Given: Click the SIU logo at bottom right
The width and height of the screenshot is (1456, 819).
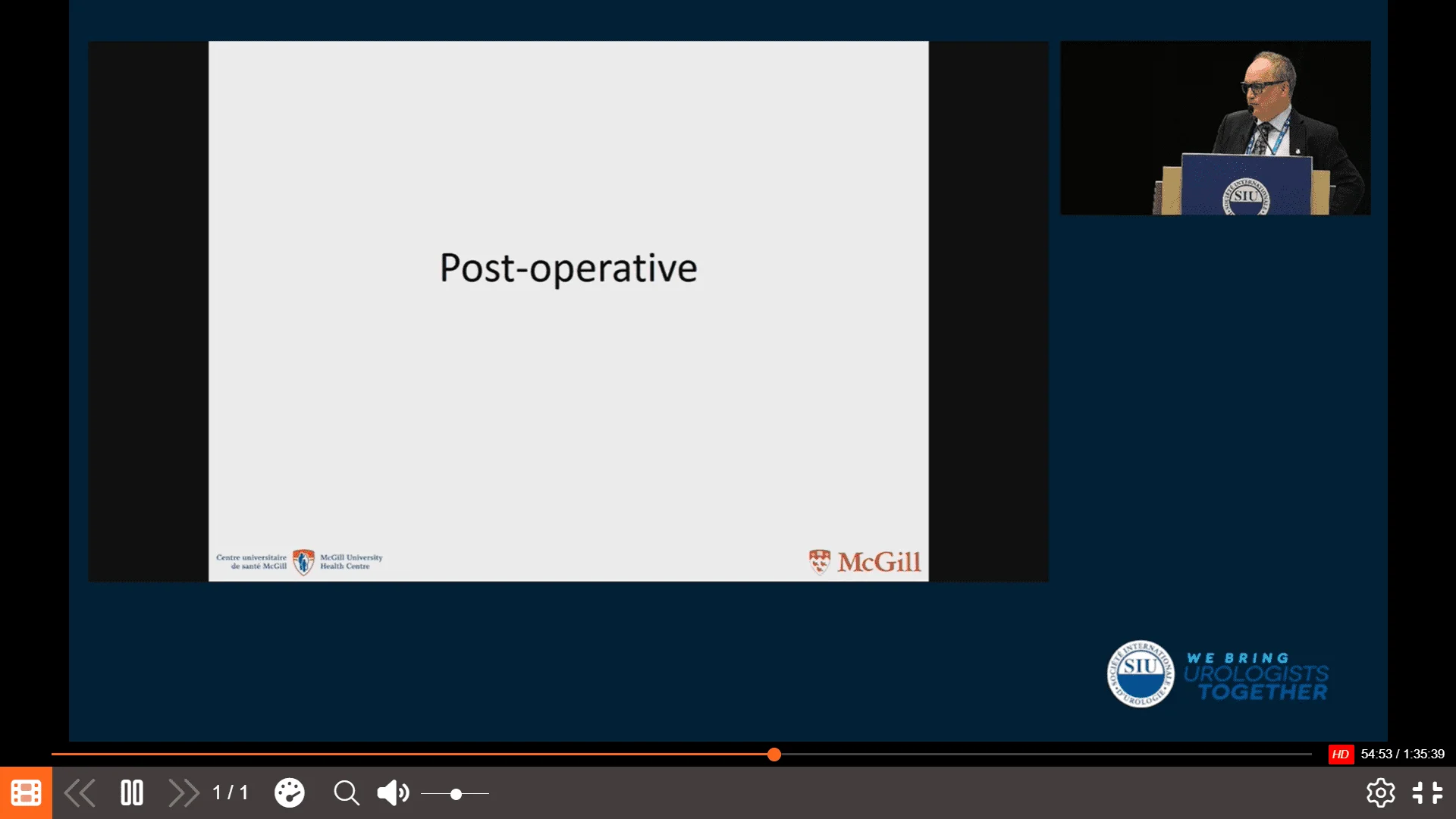Looking at the screenshot, I should coord(1141,673).
